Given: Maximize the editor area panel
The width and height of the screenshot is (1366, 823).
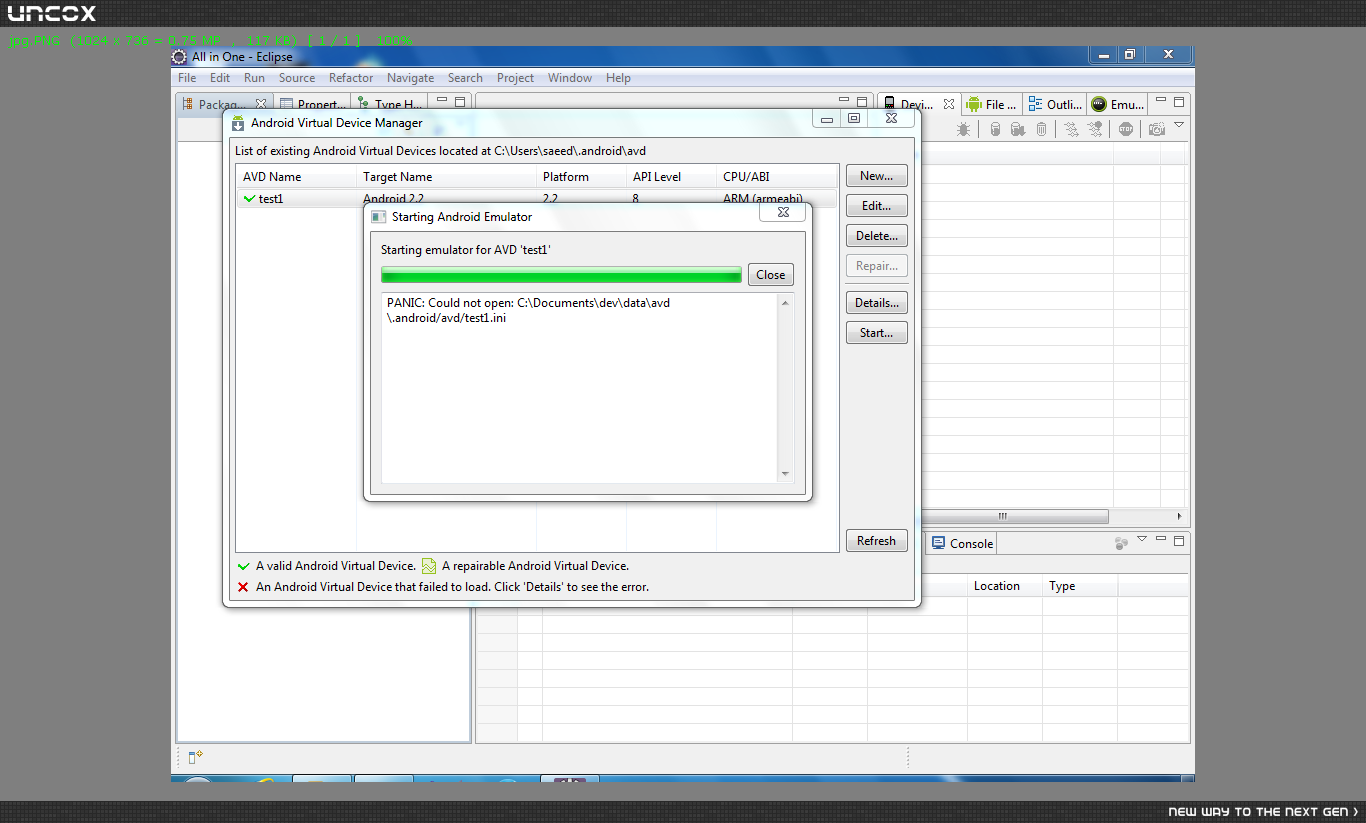Looking at the screenshot, I should coord(863,102).
